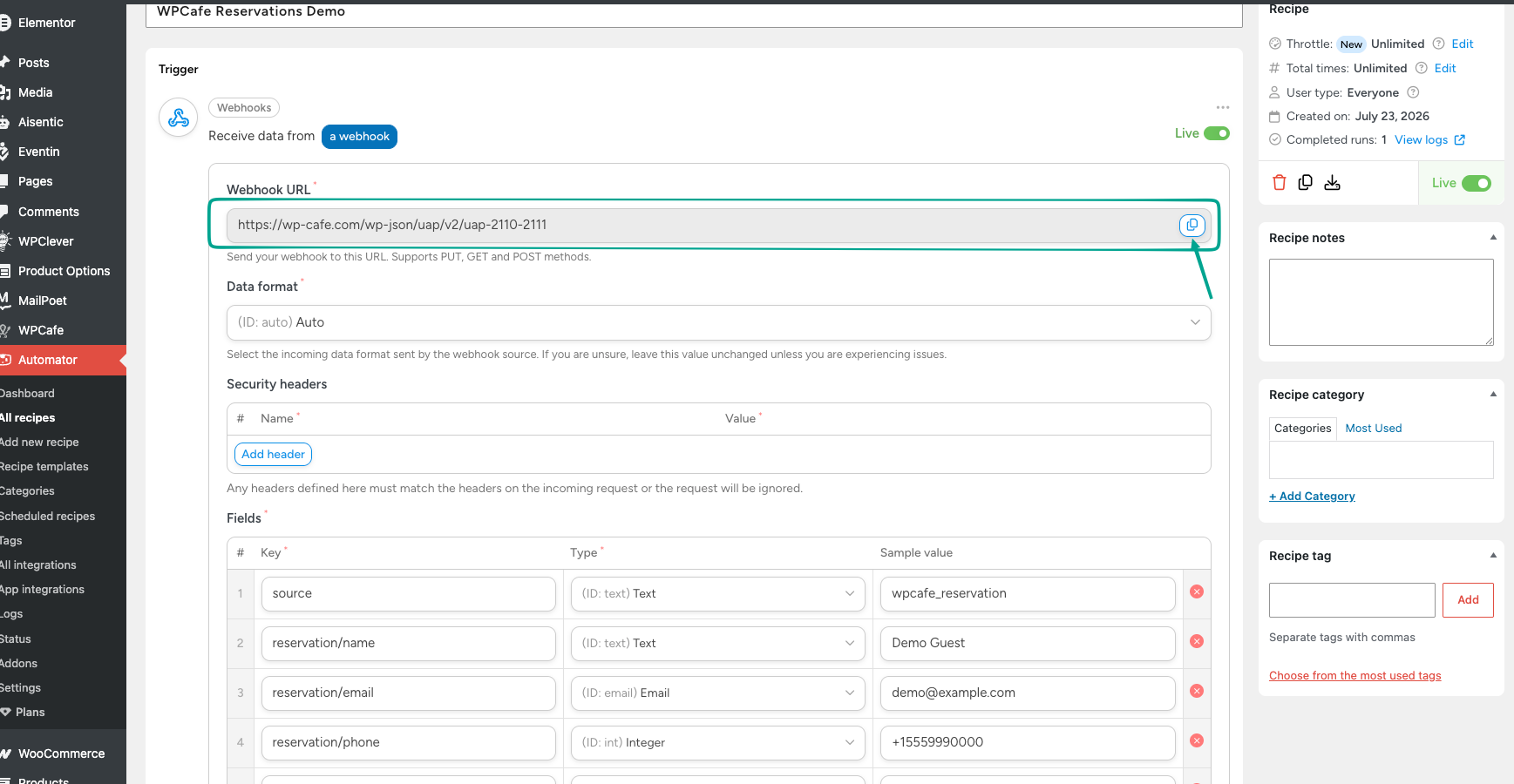The width and height of the screenshot is (1514, 784).
Task: Go to Automator Dashboard submenu
Action: pos(27,393)
